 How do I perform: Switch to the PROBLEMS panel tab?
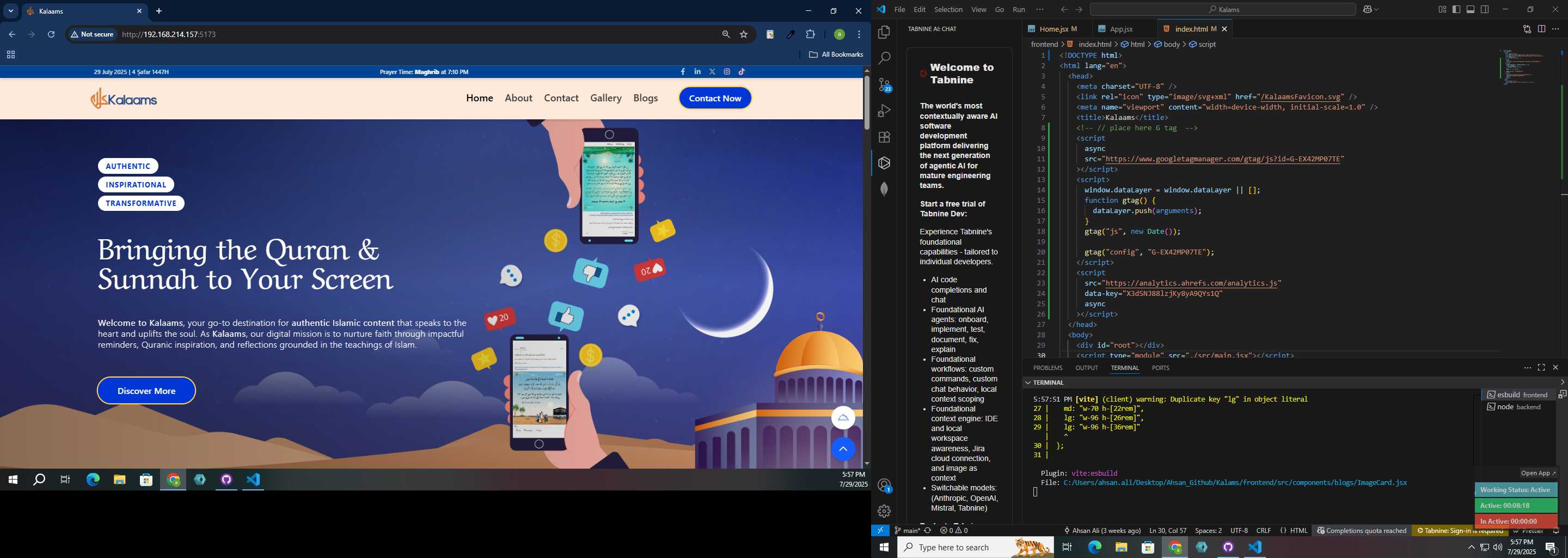1048,368
